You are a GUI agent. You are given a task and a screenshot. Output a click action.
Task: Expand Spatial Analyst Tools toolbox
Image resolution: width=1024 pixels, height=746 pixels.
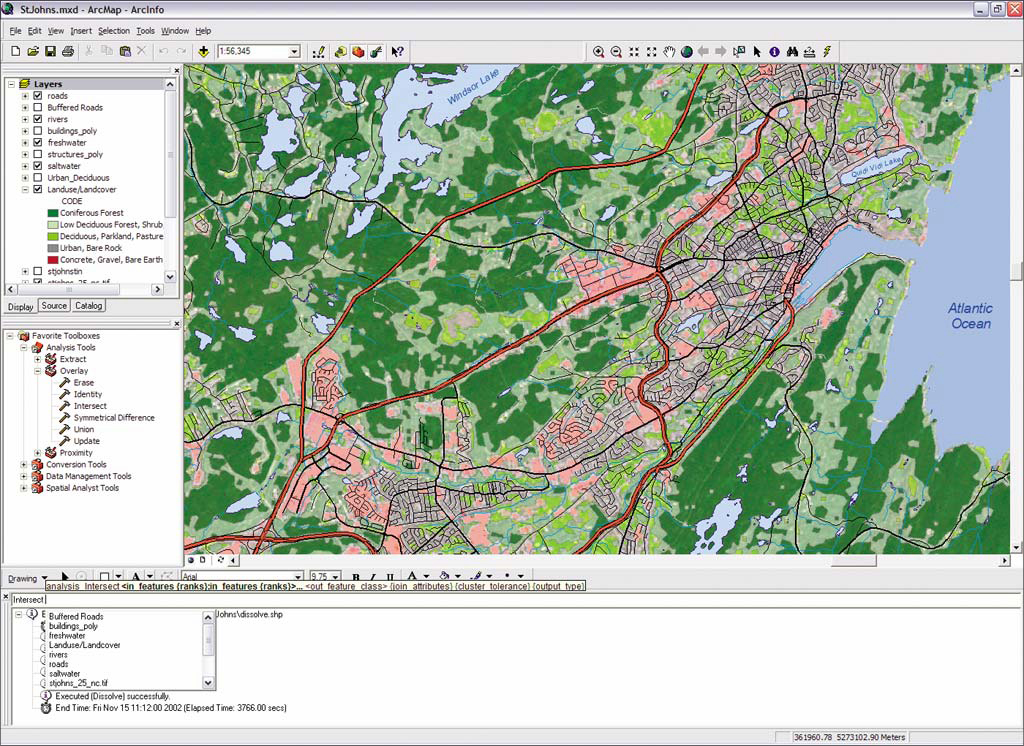24,488
